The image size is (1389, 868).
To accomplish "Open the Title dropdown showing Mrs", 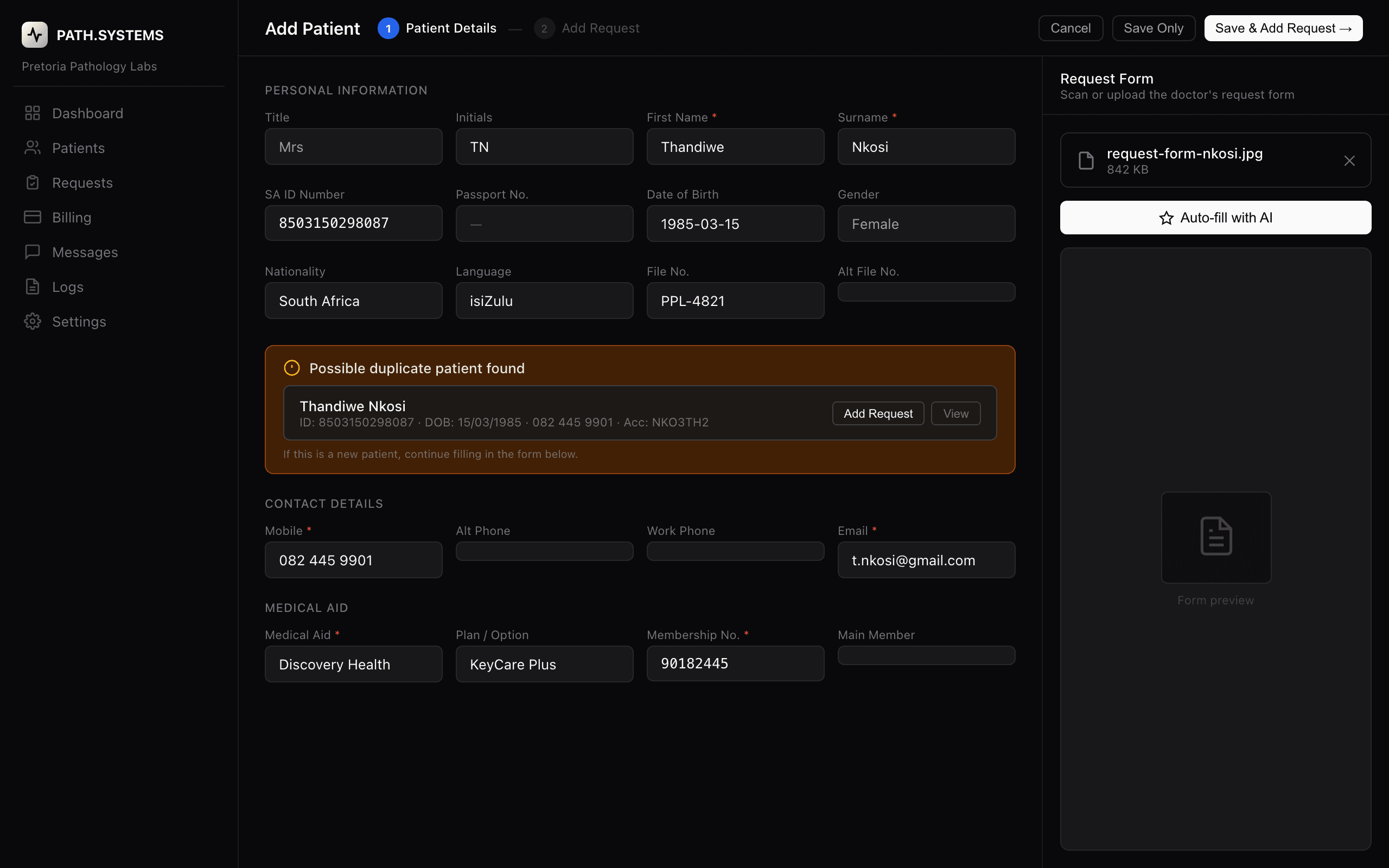I will click(354, 146).
